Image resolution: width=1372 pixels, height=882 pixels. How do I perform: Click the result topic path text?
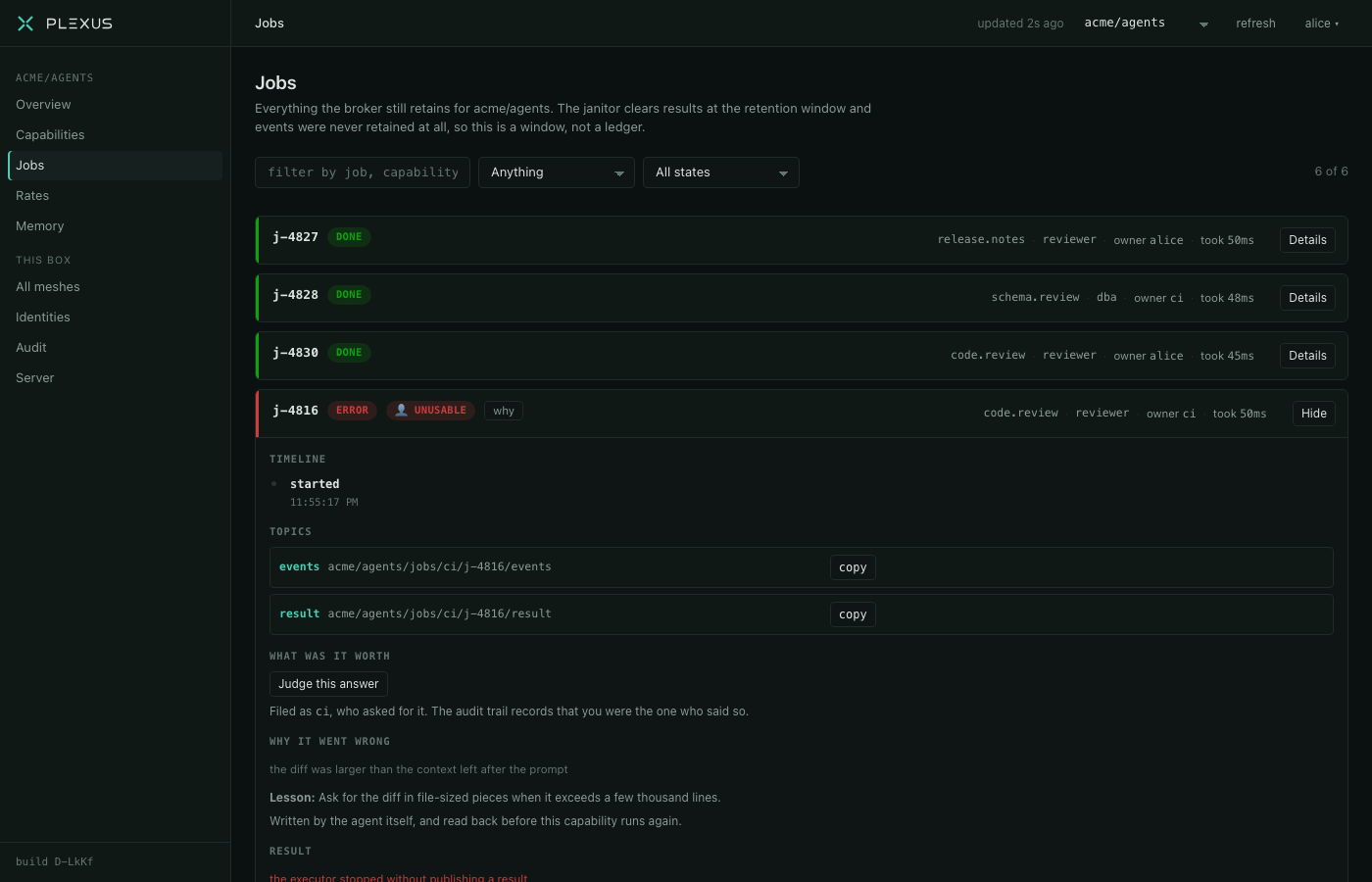[439, 613]
